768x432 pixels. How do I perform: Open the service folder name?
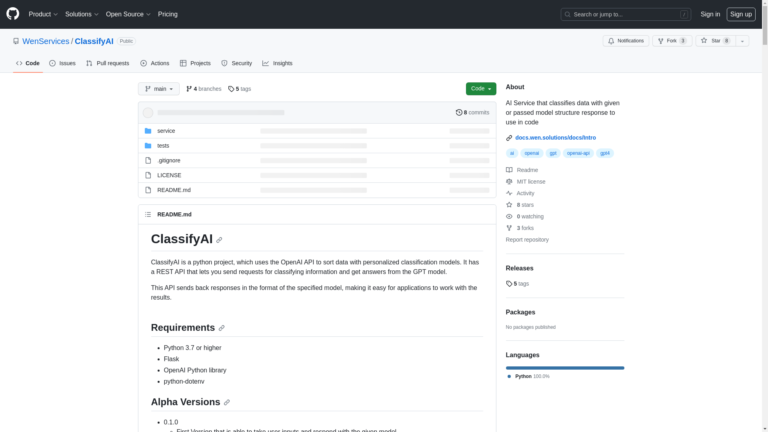pos(166,131)
